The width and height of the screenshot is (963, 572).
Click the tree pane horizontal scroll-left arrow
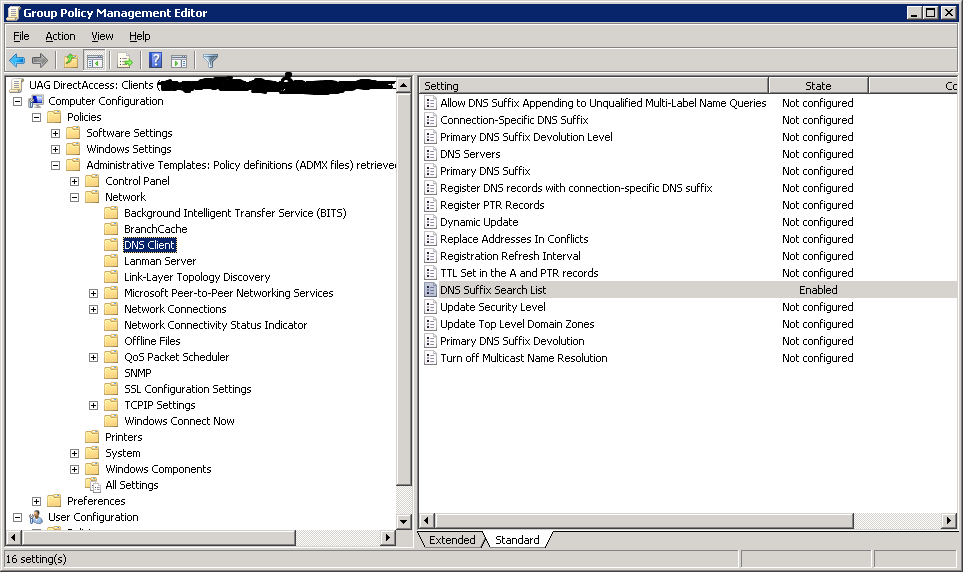point(14,538)
